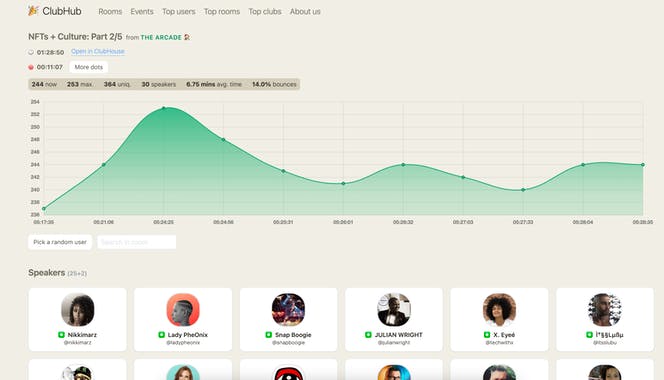Click the "30 speakers" stat
This screenshot has width=664, height=380.
159,84
